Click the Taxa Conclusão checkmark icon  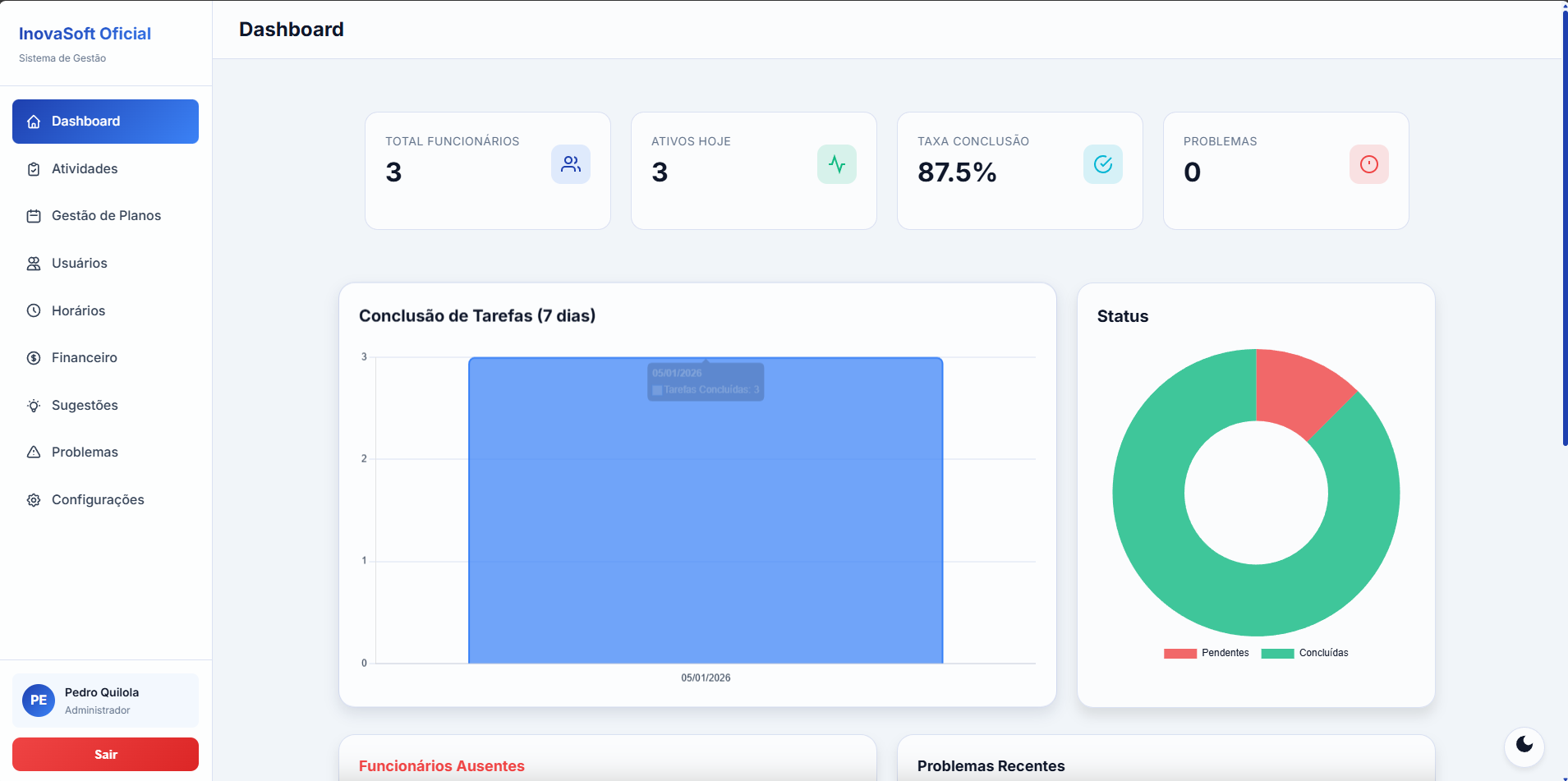(x=1103, y=163)
